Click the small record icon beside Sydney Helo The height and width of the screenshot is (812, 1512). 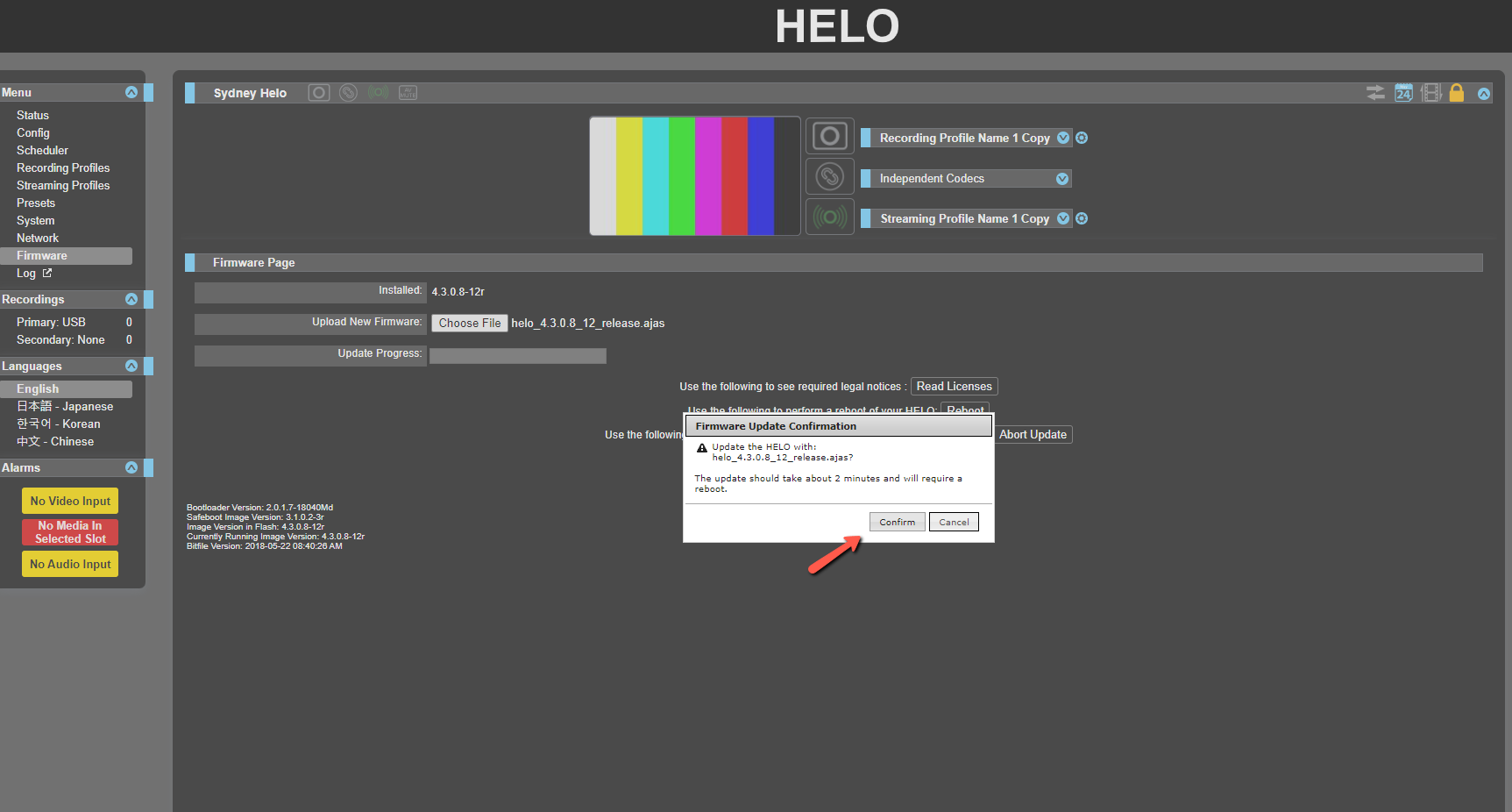coord(319,93)
